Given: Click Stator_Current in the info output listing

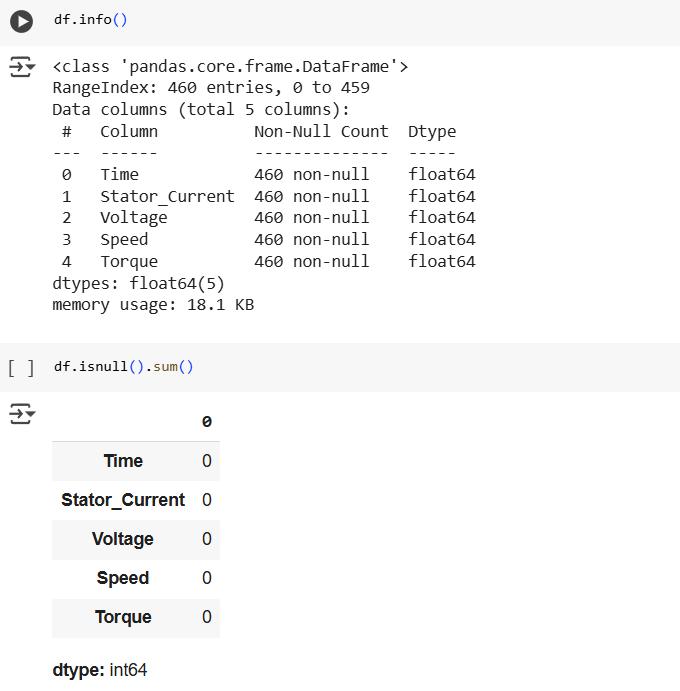Looking at the screenshot, I should coord(167,197).
